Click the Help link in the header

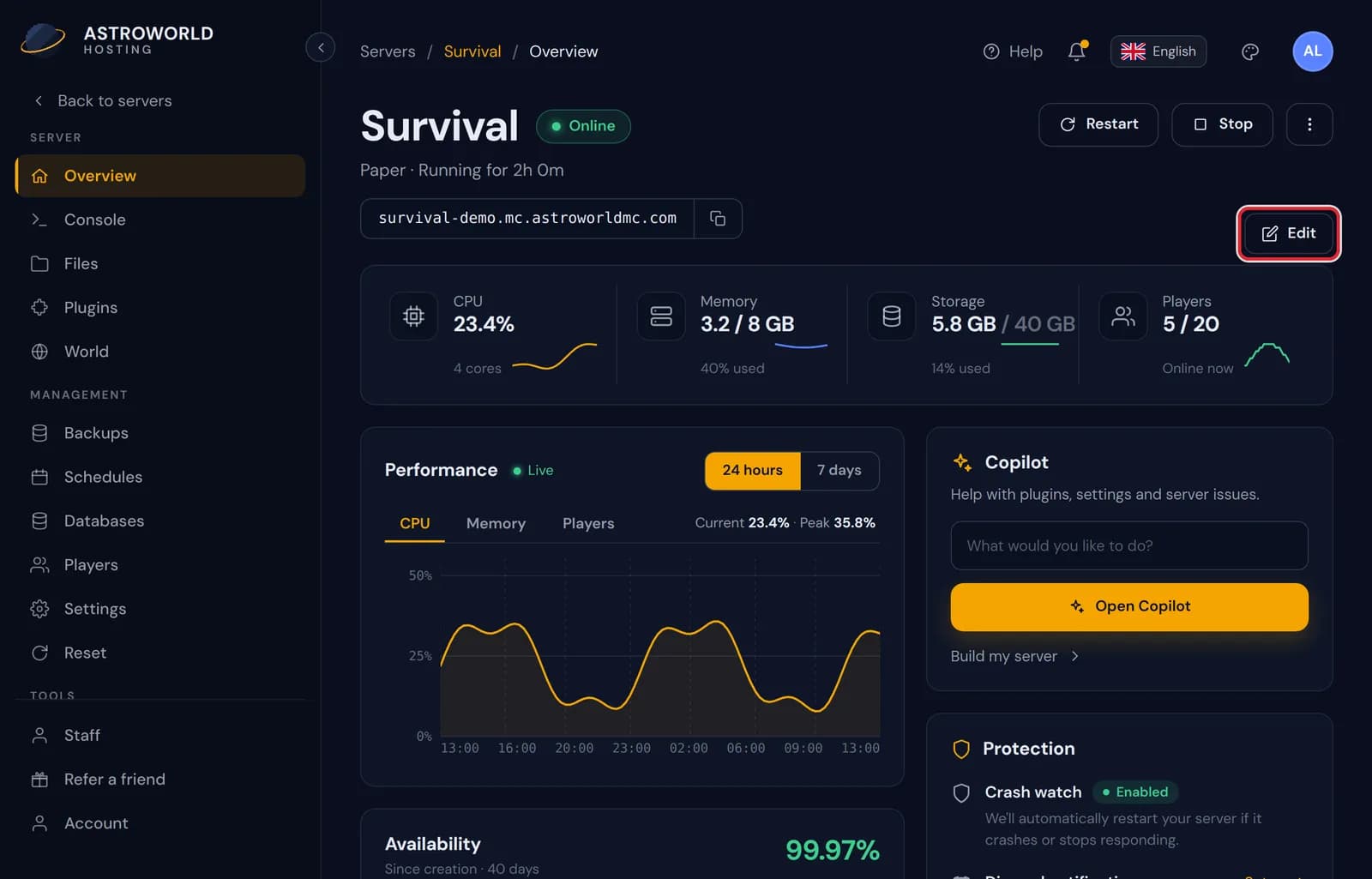1013,51
